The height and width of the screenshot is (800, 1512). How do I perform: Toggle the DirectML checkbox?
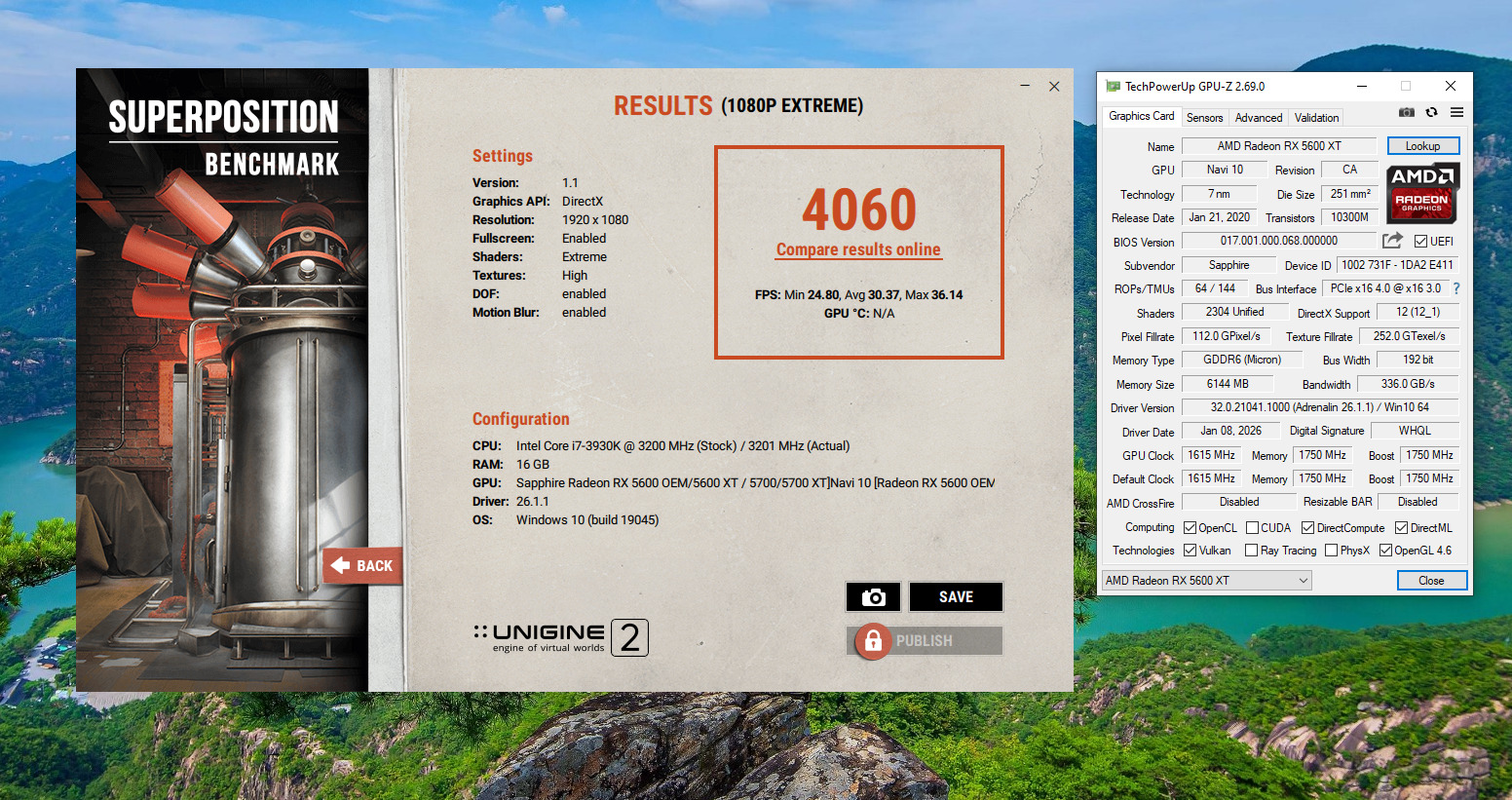pyautogui.click(x=1401, y=528)
